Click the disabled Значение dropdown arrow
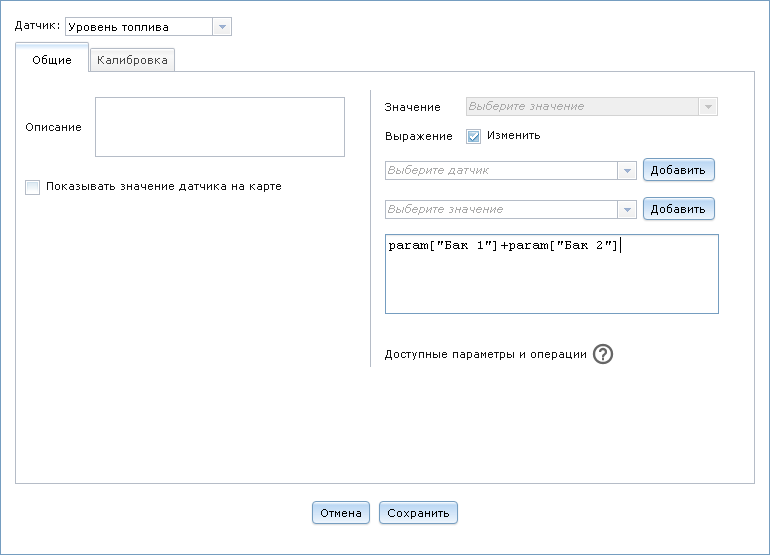The width and height of the screenshot is (770, 555). tap(708, 106)
